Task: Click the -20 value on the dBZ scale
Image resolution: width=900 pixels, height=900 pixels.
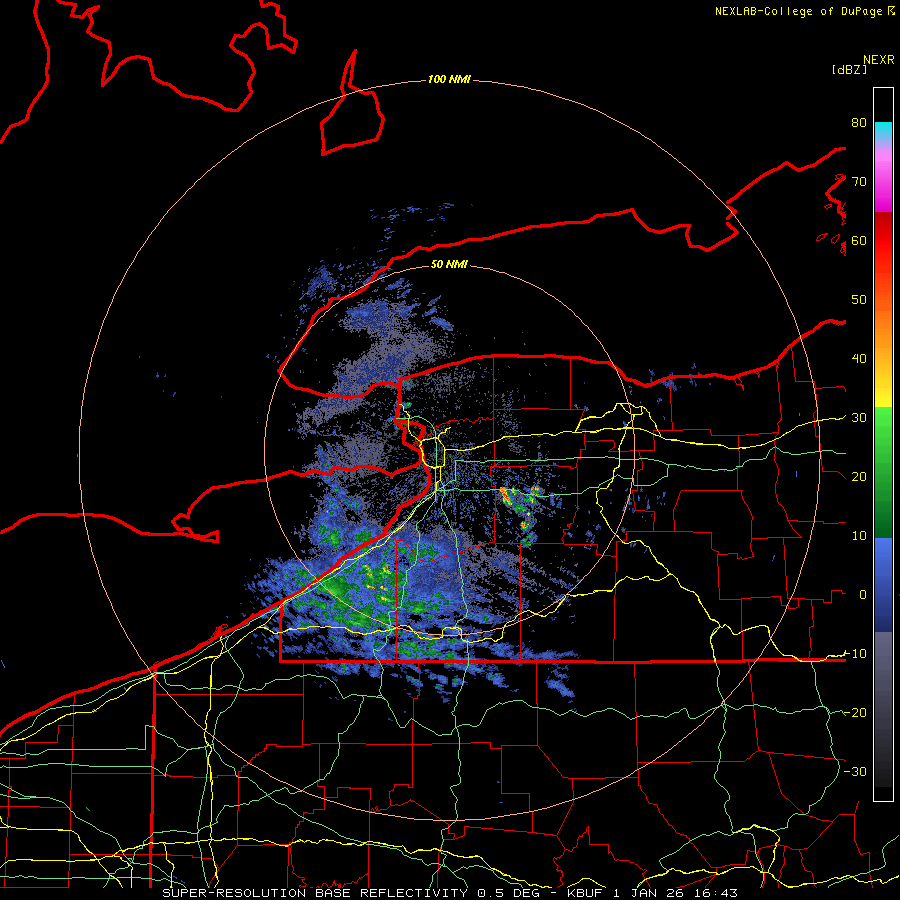Action: (x=855, y=713)
